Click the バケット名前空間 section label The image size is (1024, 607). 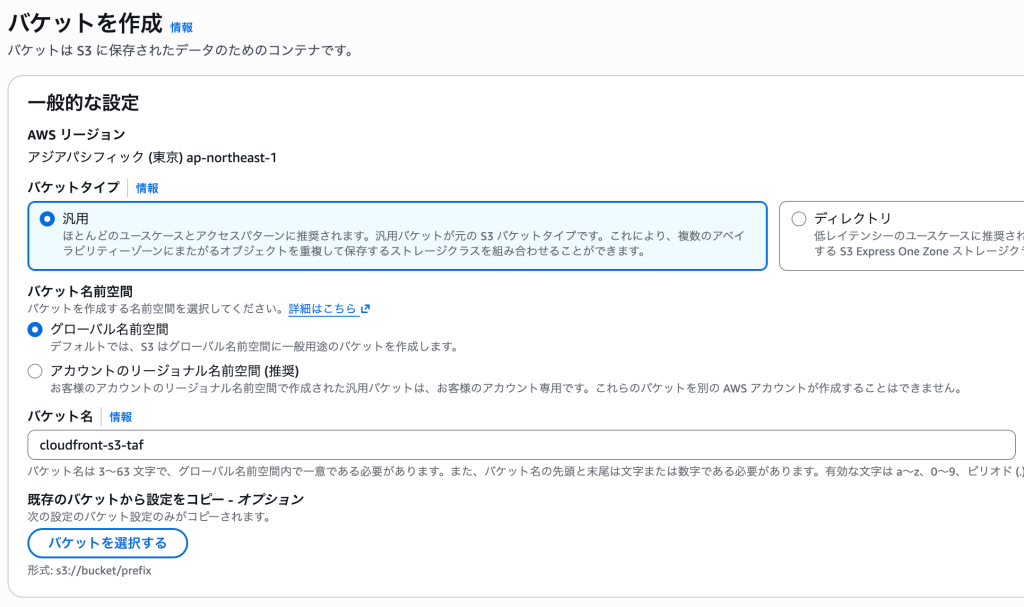click(x=80, y=291)
